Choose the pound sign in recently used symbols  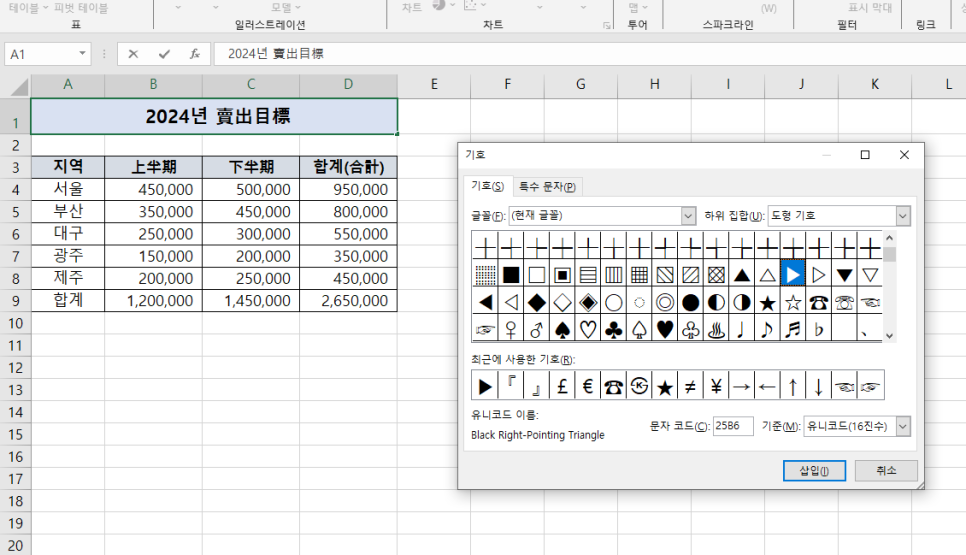click(562, 386)
